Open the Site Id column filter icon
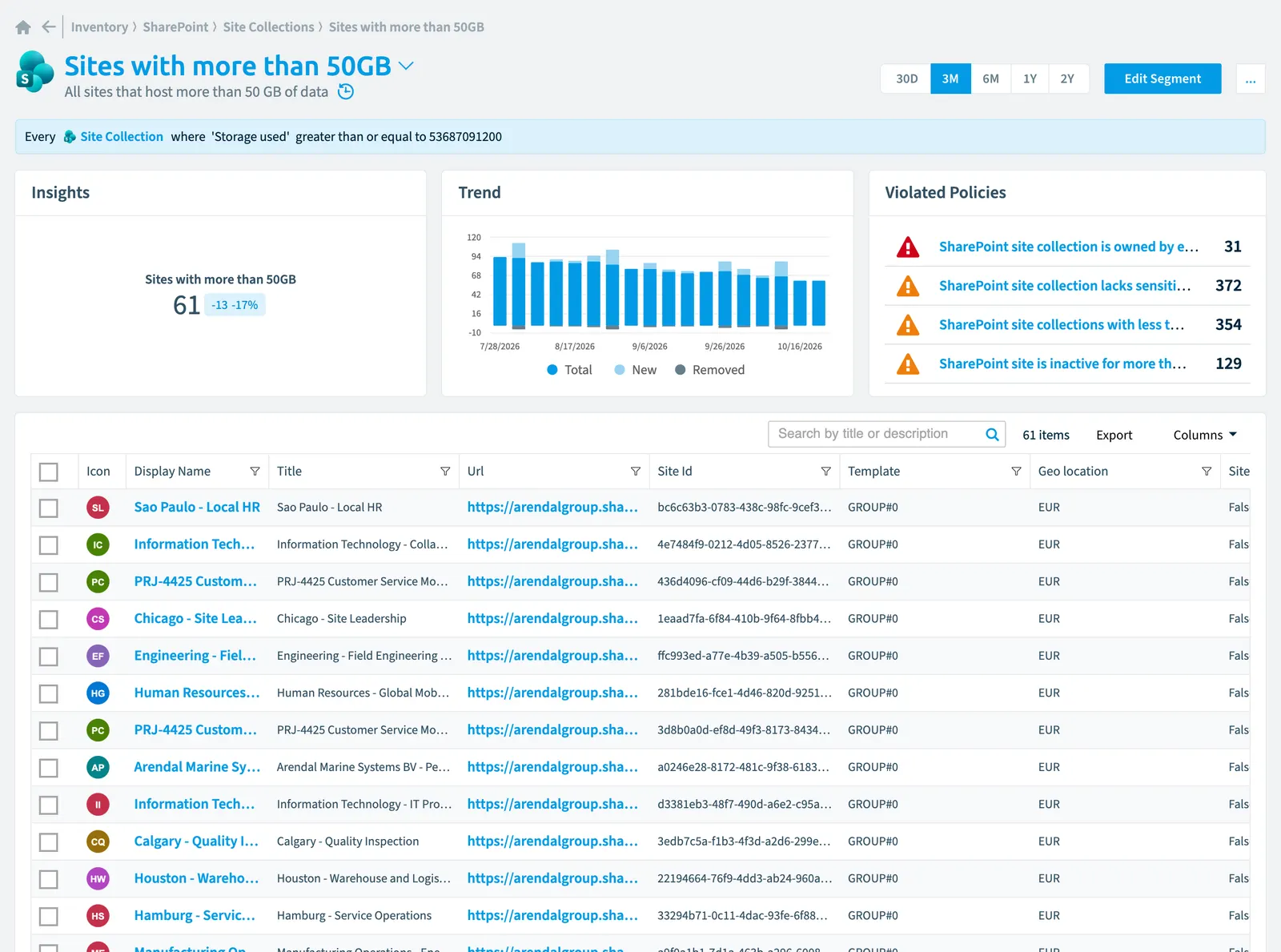The height and width of the screenshot is (952, 1281). point(825,472)
